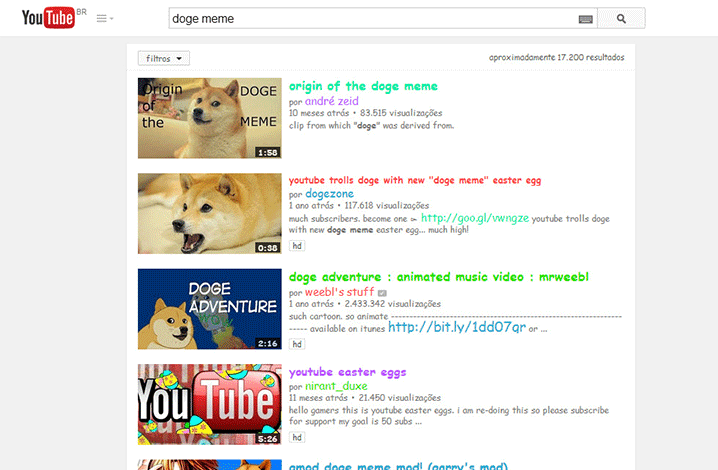Open doge adventure animated music video title
The image size is (718, 470).
pos(439,277)
